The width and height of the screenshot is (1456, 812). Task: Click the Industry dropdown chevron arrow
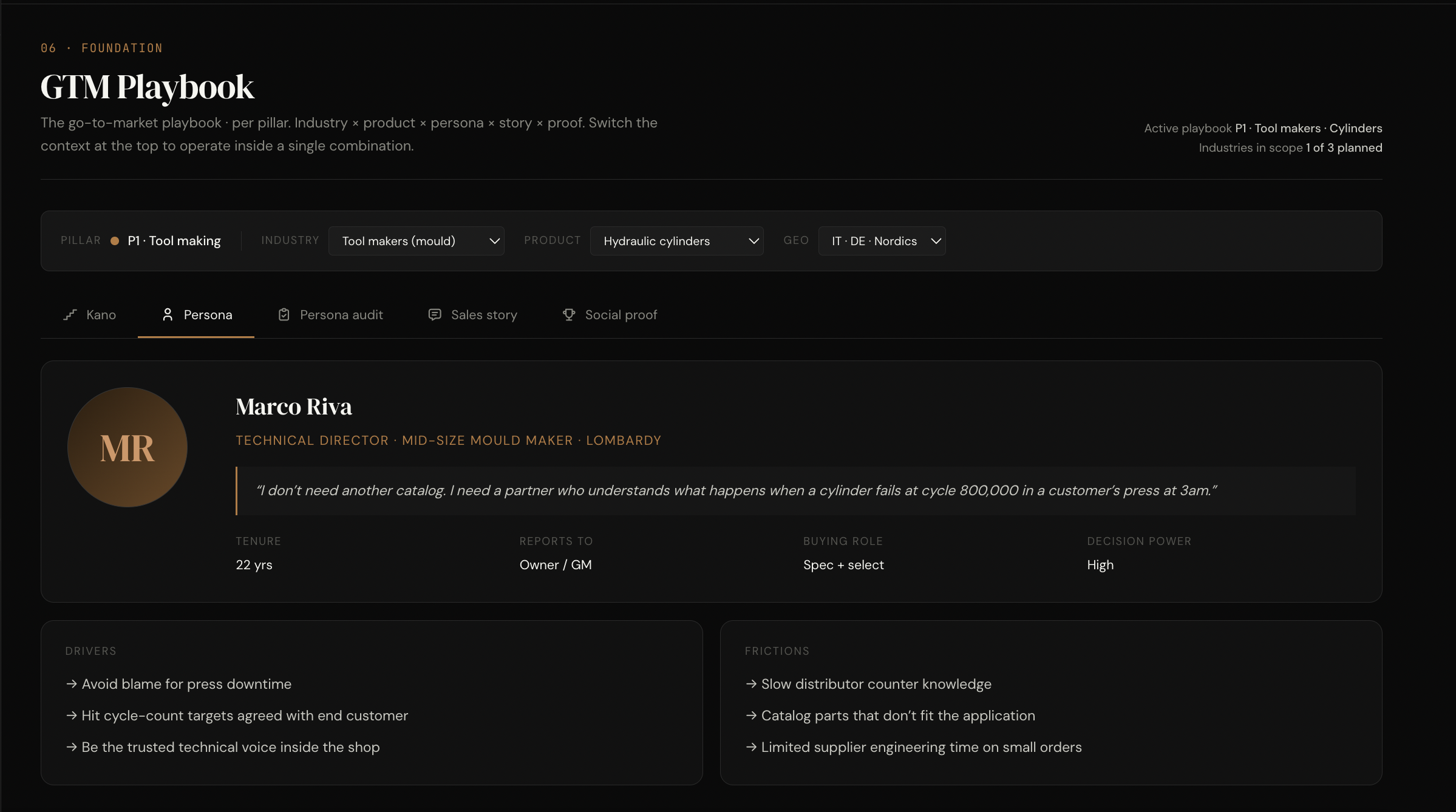pos(495,241)
